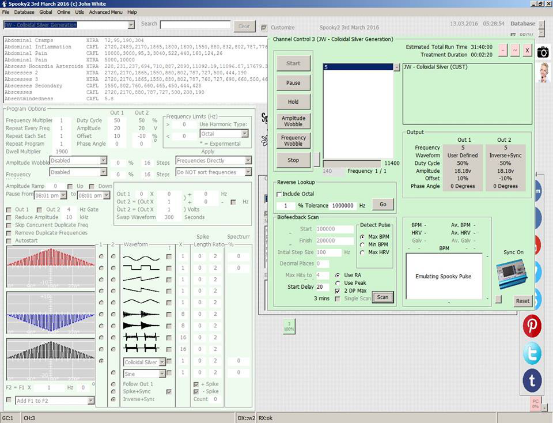This screenshot has height=423, width=553.
Task: Click the small green 100% generator button
Action: 289,326
